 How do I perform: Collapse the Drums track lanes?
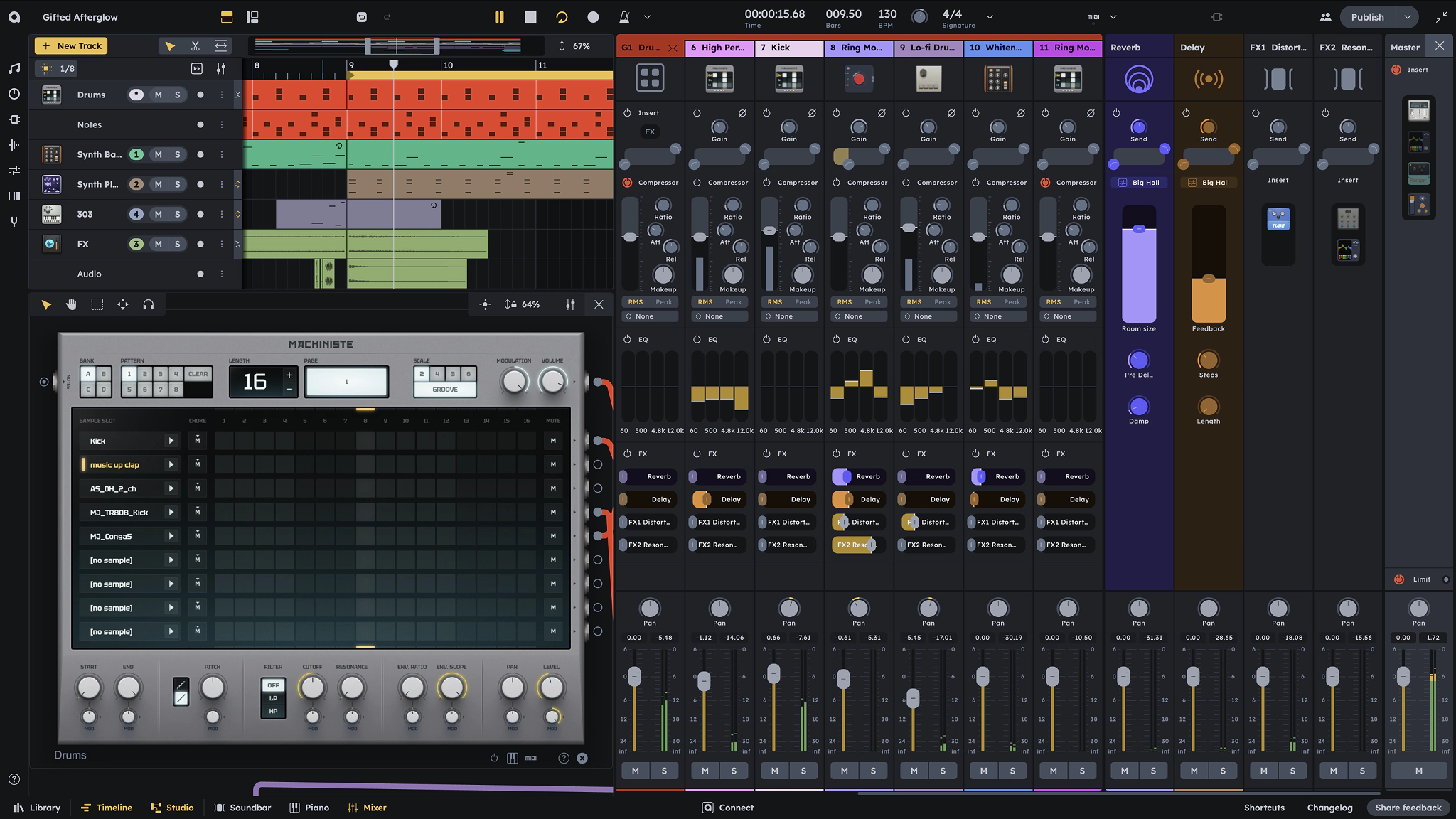tap(238, 95)
